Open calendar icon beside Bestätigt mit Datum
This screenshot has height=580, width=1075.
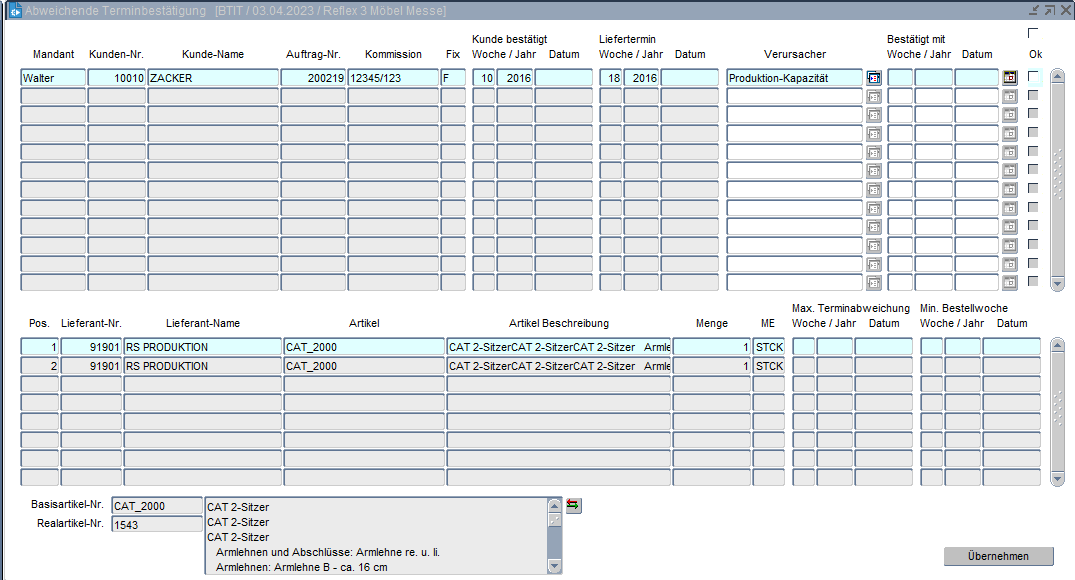[x=1009, y=78]
